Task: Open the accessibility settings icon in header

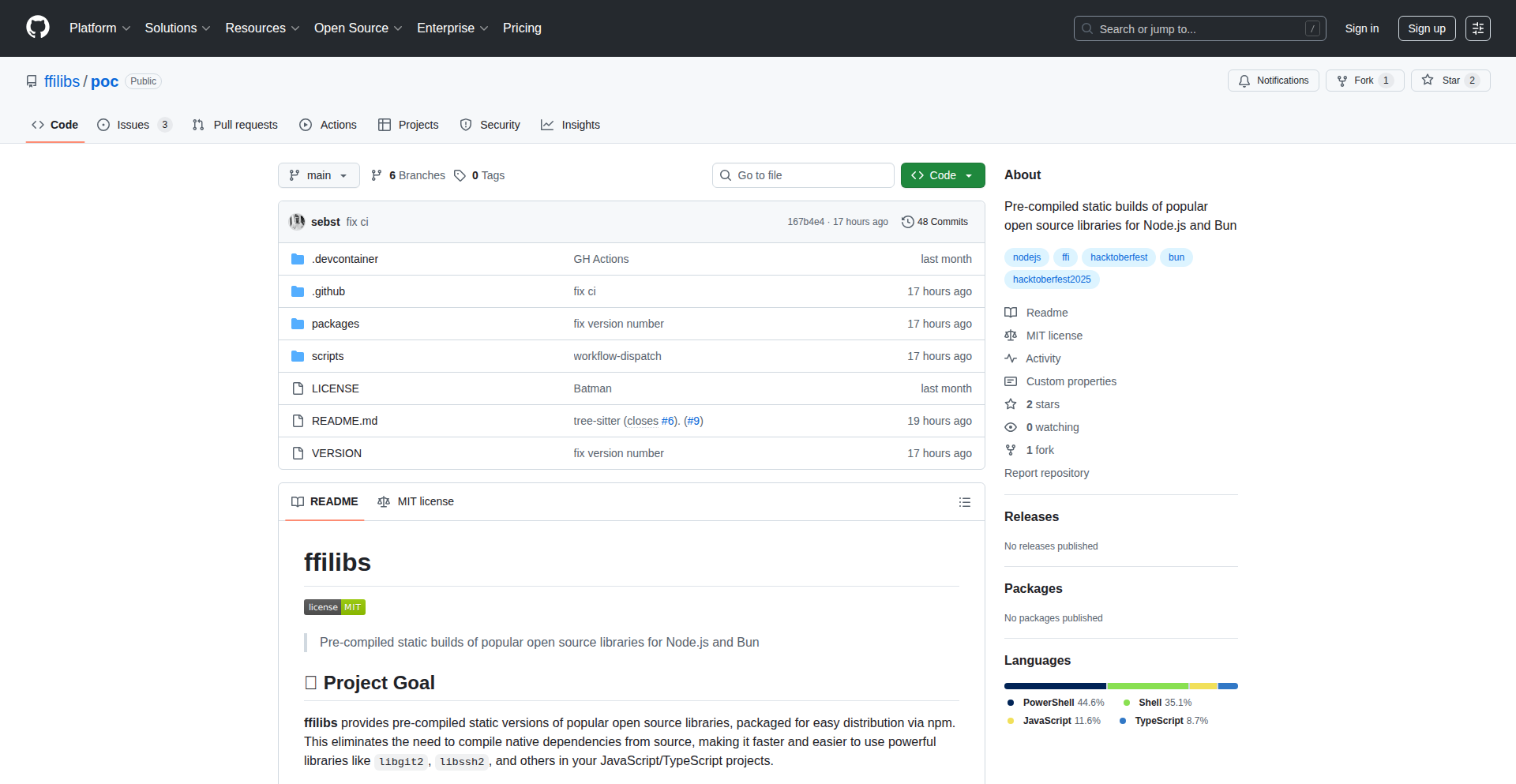Action: 1477,28
